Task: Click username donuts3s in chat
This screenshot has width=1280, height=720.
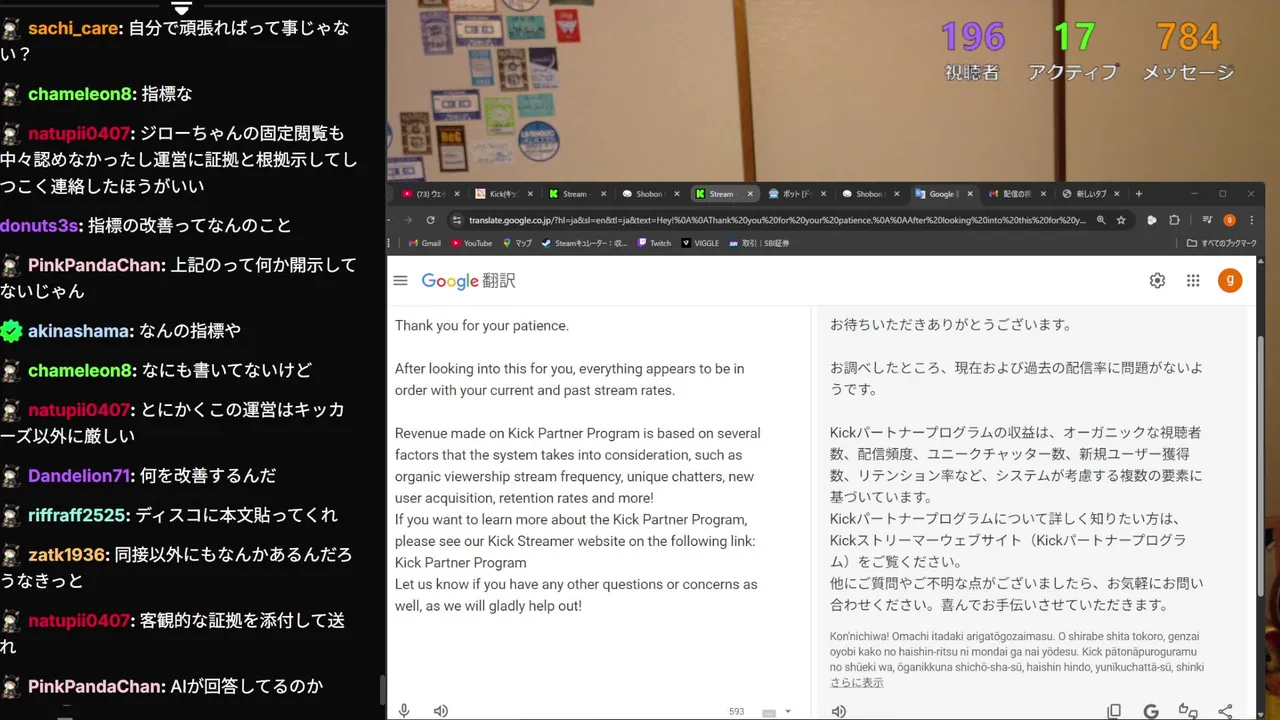Action: coord(39,226)
